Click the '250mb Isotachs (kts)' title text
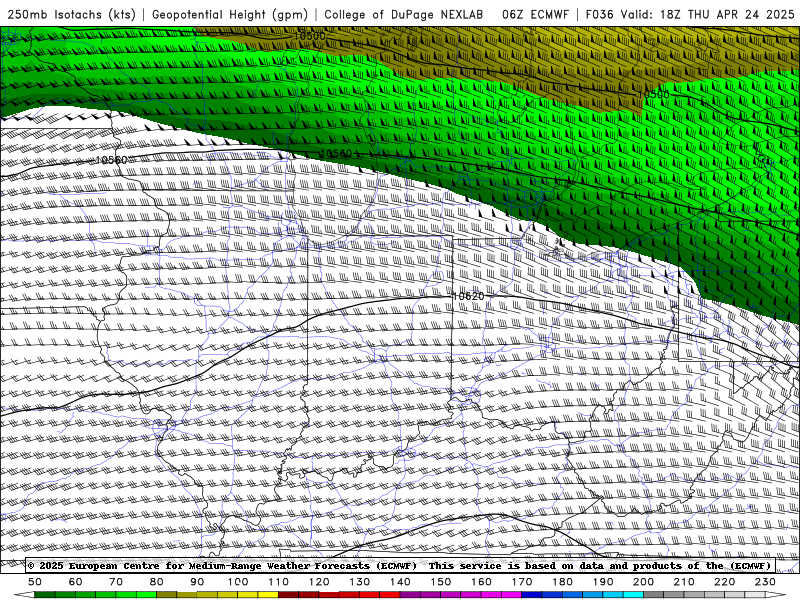 pos(71,14)
